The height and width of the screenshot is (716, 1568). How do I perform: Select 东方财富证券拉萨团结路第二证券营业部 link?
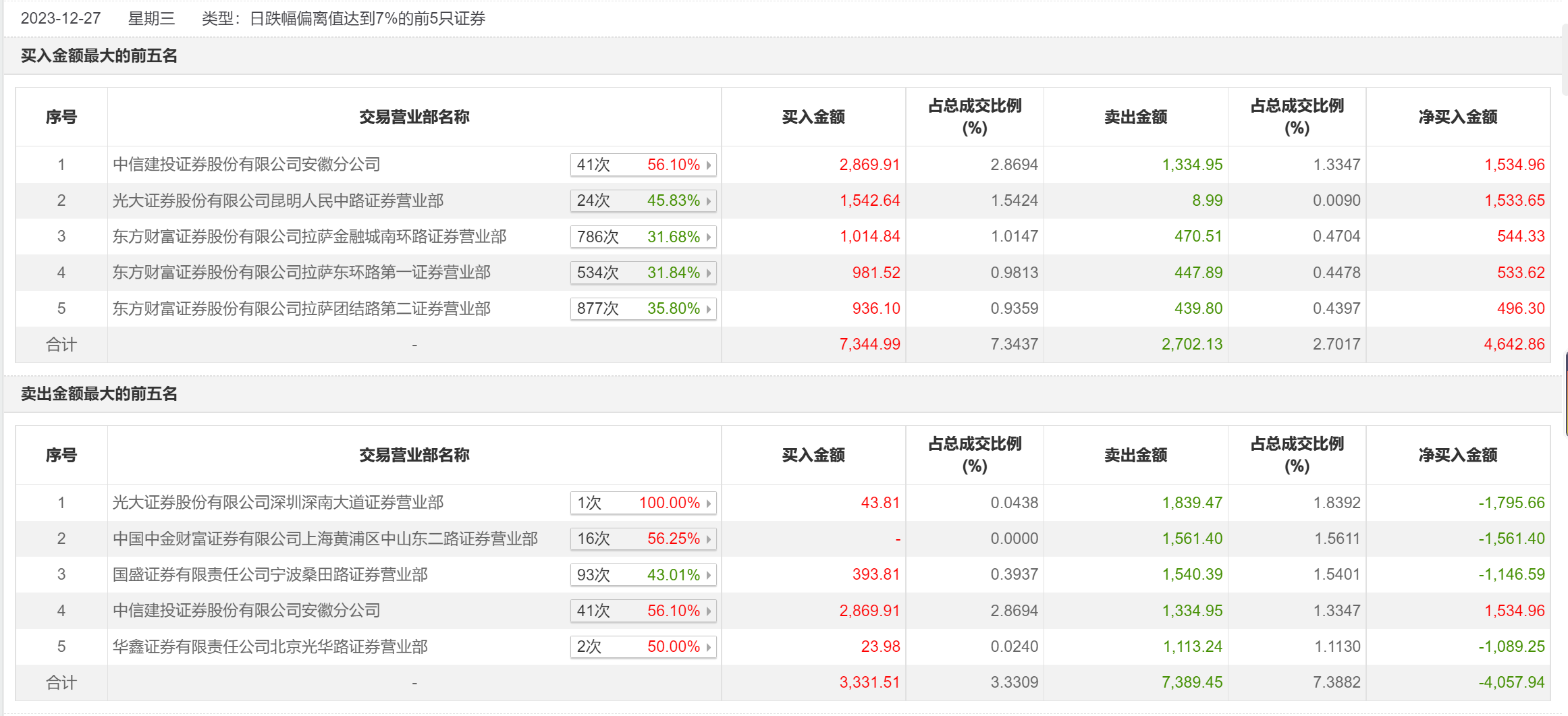point(301,308)
